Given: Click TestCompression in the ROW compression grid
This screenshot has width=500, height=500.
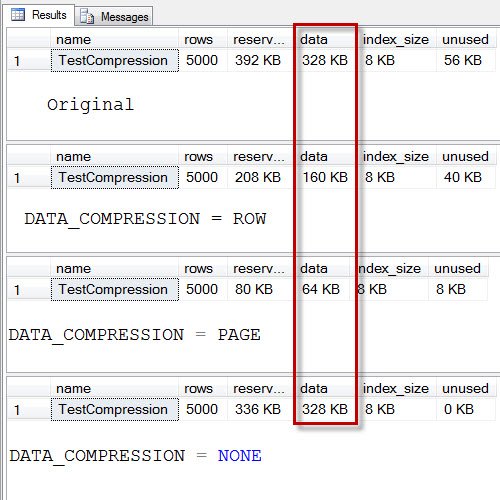Looking at the screenshot, I should tap(115, 177).
